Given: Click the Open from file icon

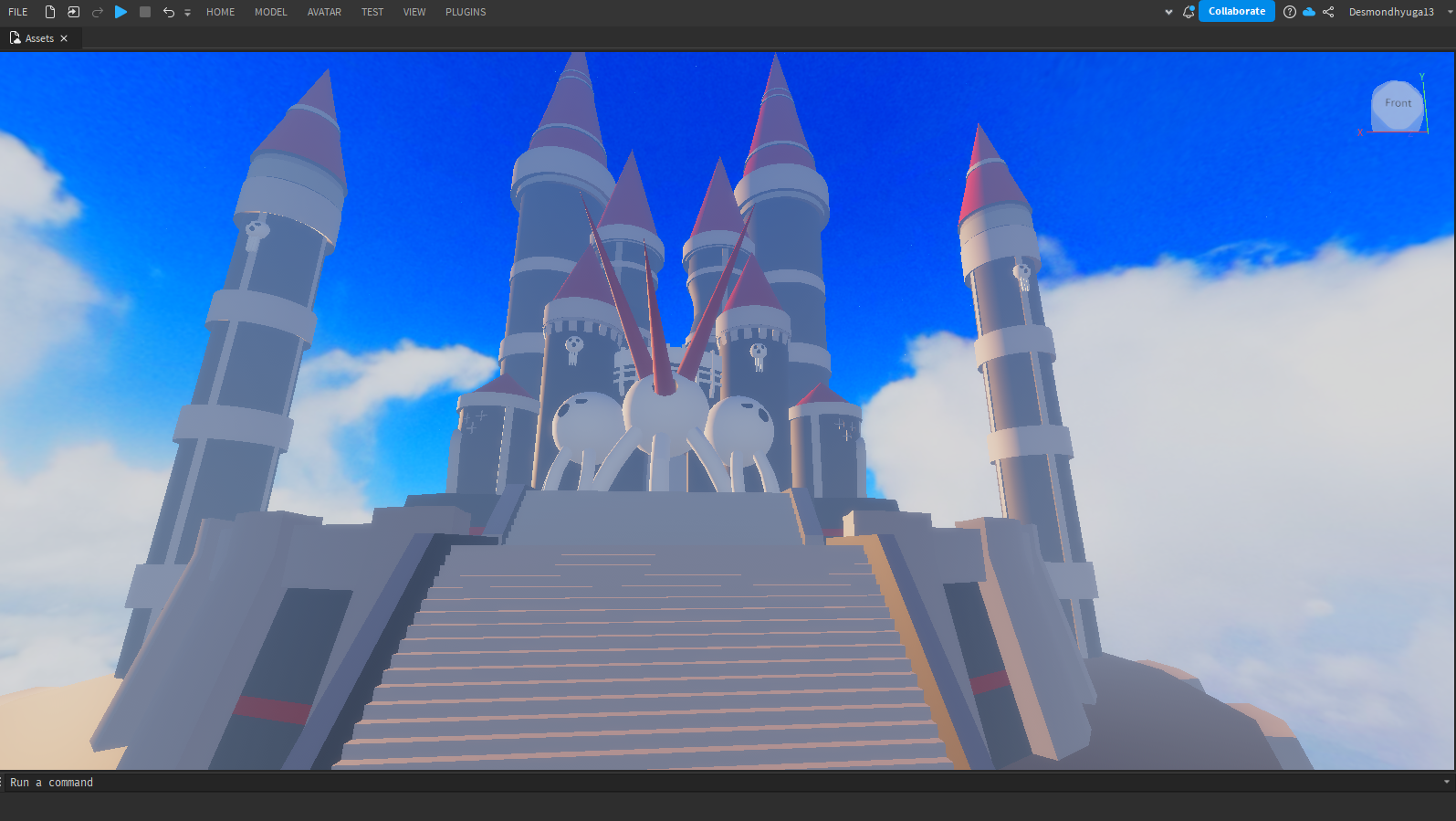Looking at the screenshot, I should click(73, 12).
